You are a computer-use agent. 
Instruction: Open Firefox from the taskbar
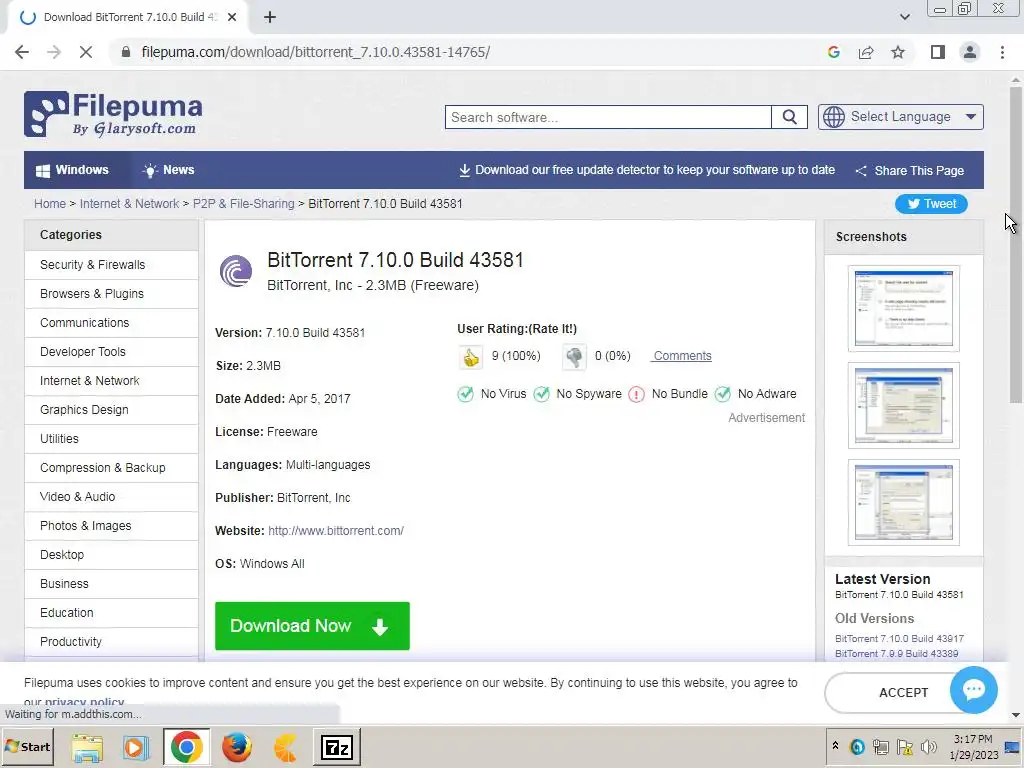coord(236,747)
